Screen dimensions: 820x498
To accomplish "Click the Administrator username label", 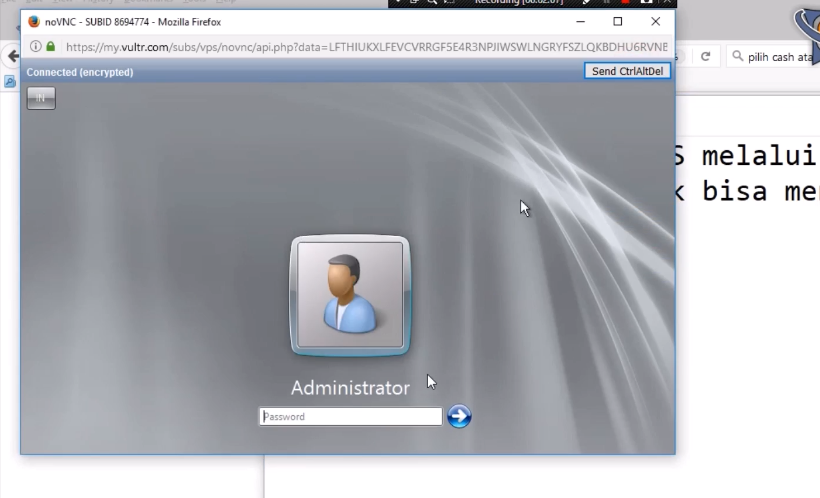I will click(350, 388).
